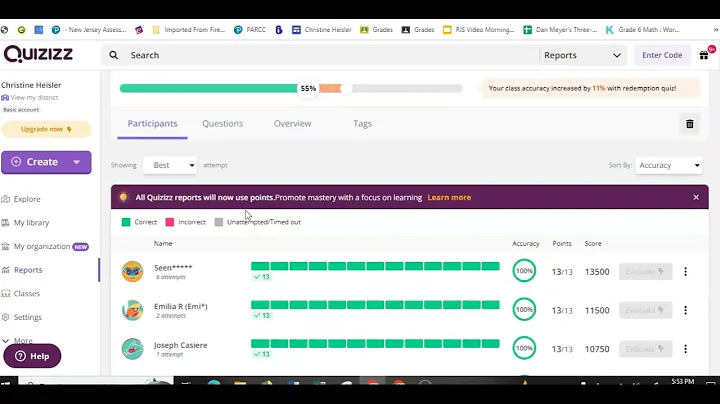Open the PARCC bookmark
720x404 pixels.
coord(250,30)
